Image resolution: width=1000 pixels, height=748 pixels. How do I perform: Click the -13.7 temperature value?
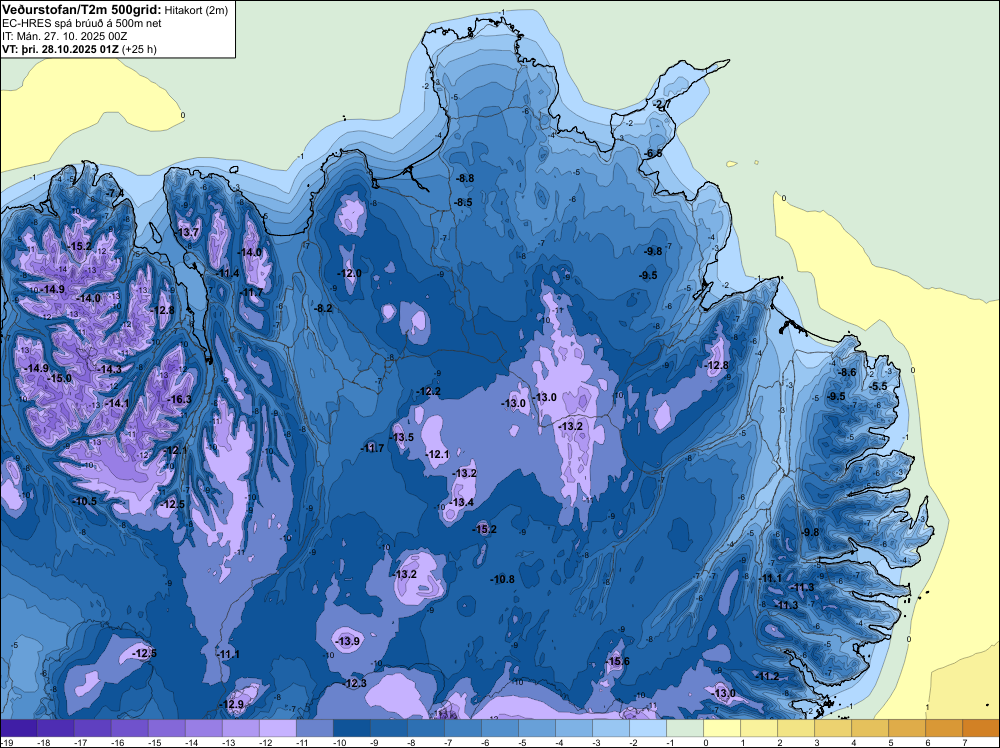188,233
